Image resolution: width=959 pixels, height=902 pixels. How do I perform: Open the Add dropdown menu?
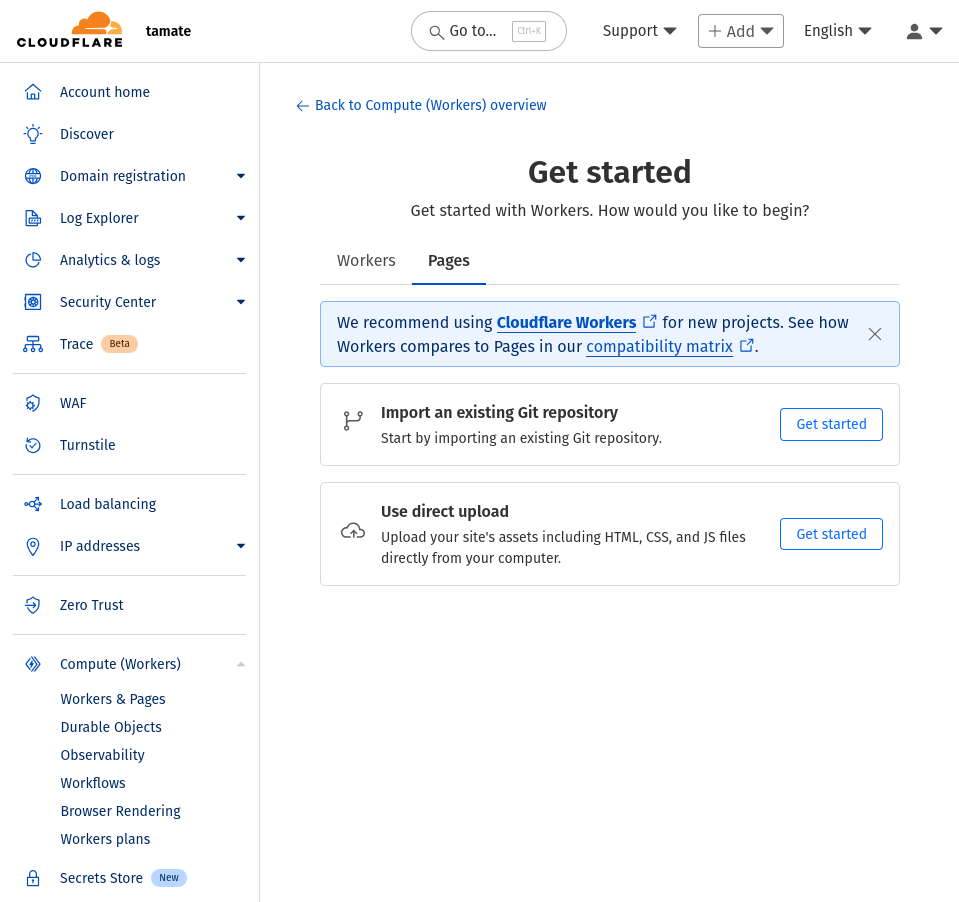(x=740, y=31)
